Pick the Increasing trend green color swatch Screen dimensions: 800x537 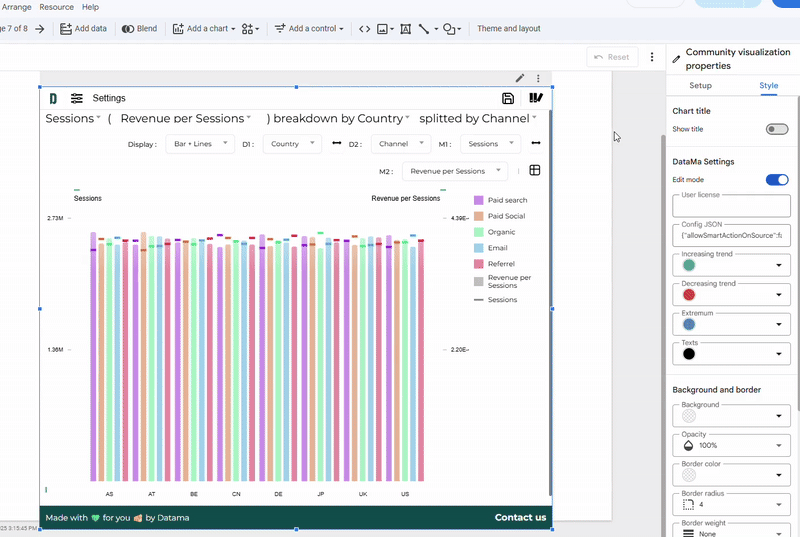coord(689,265)
